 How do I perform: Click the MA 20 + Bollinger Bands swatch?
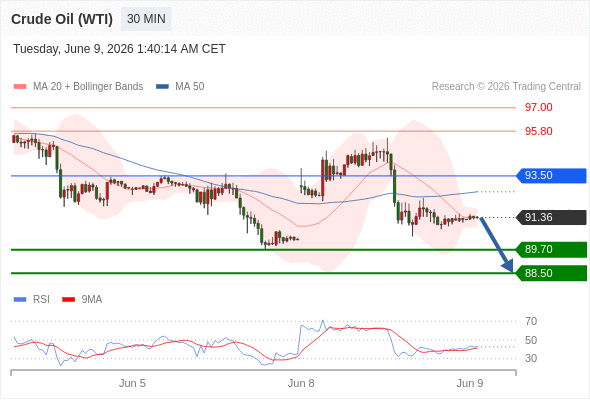tap(20, 87)
